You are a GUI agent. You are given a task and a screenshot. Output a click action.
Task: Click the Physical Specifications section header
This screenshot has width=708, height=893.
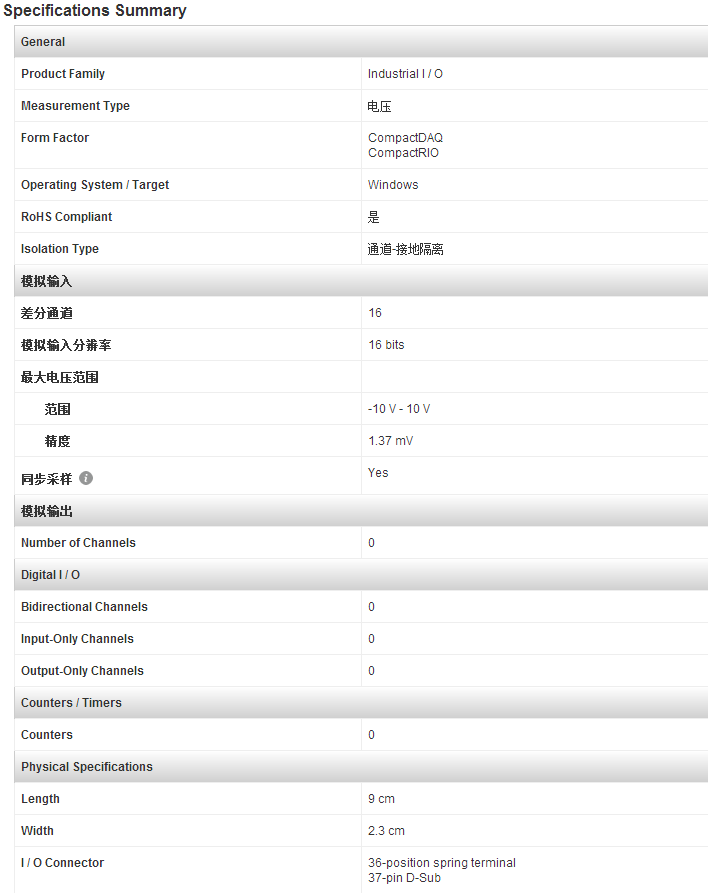point(361,767)
